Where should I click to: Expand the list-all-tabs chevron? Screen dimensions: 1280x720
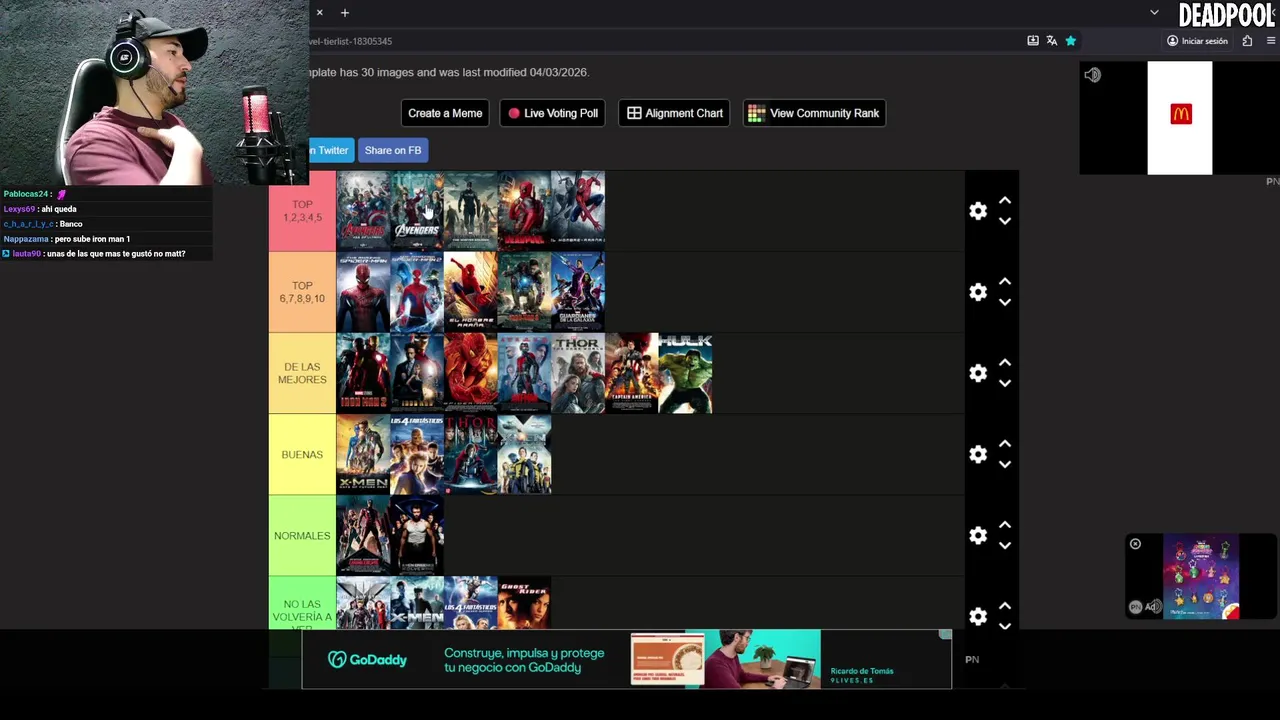pyautogui.click(x=1154, y=13)
